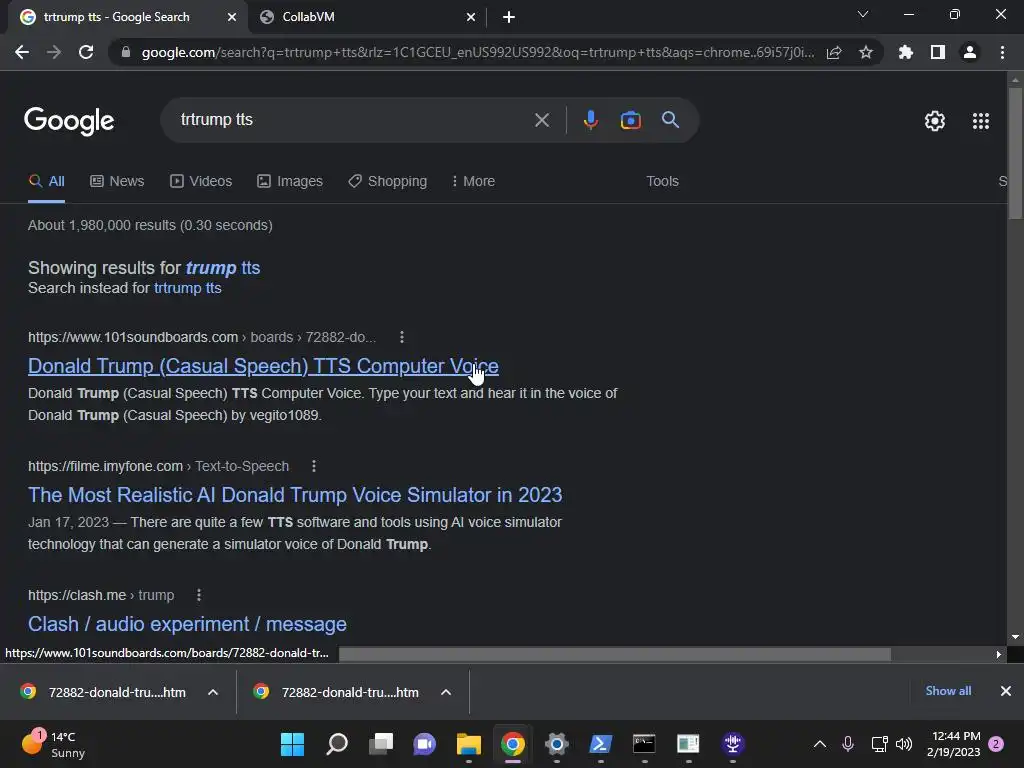This screenshot has height=768, width=1024.
Task: Expand the More search filters menu
Action: [473, 182]
